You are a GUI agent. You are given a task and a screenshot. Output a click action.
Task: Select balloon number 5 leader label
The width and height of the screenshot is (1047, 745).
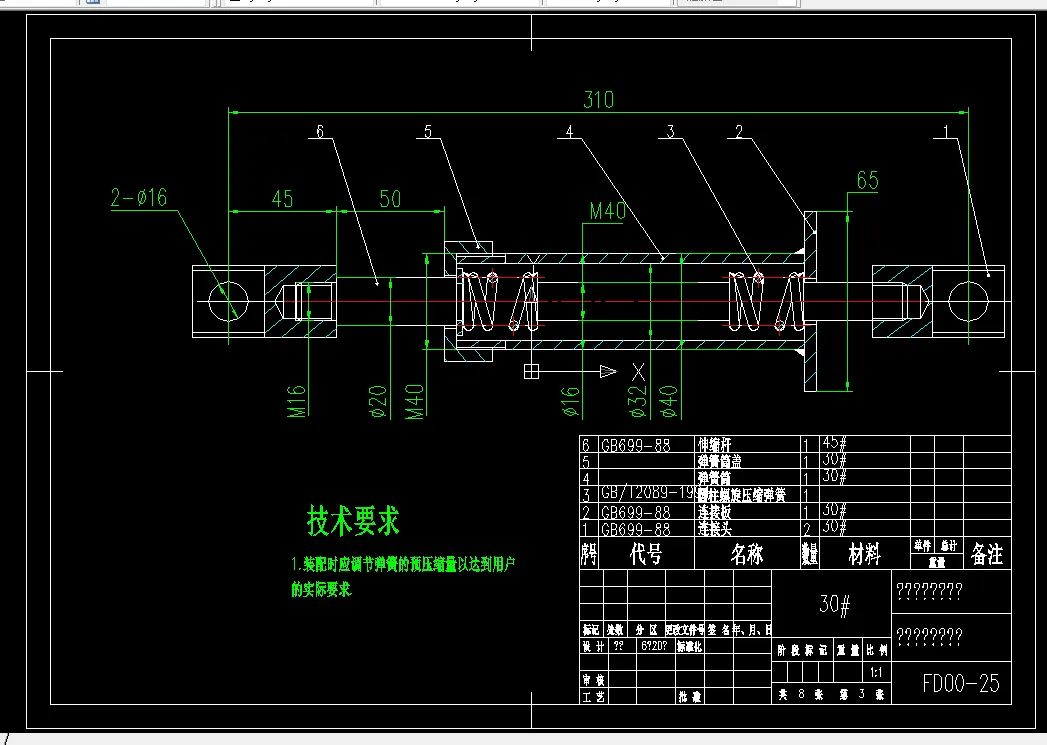(428, 131)
